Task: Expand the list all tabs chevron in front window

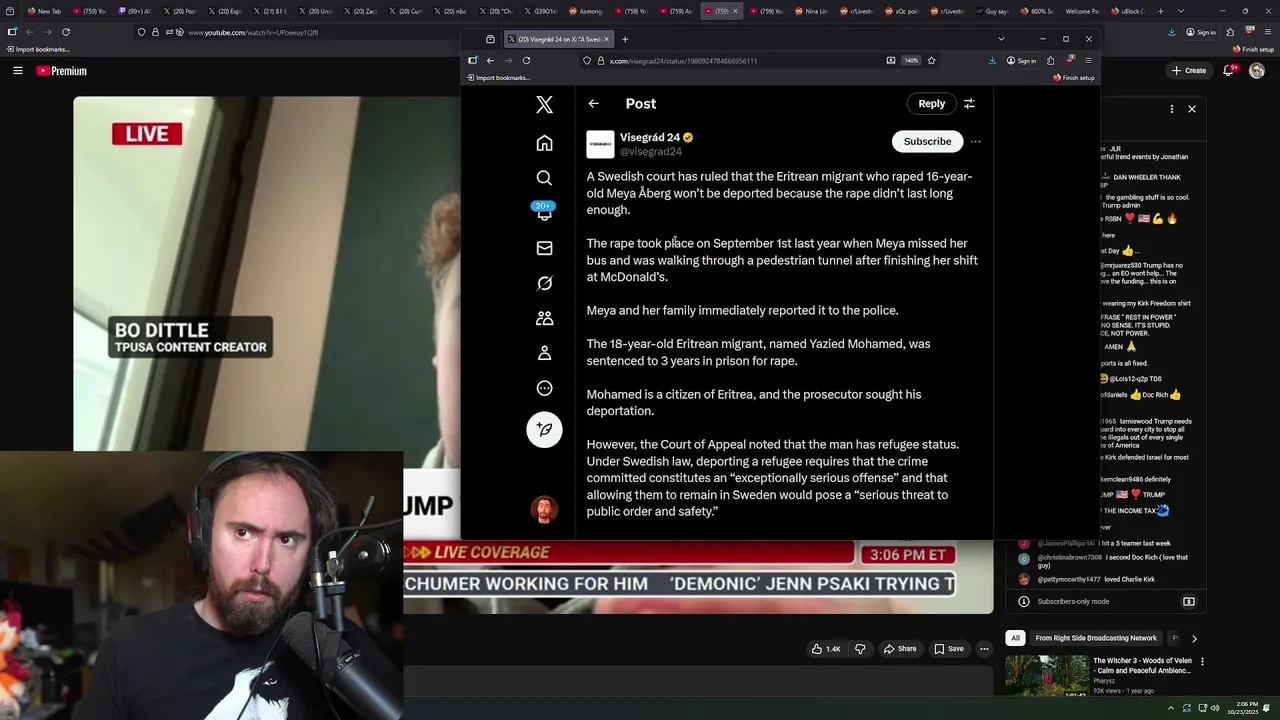Action: [x=1001, y=39]
